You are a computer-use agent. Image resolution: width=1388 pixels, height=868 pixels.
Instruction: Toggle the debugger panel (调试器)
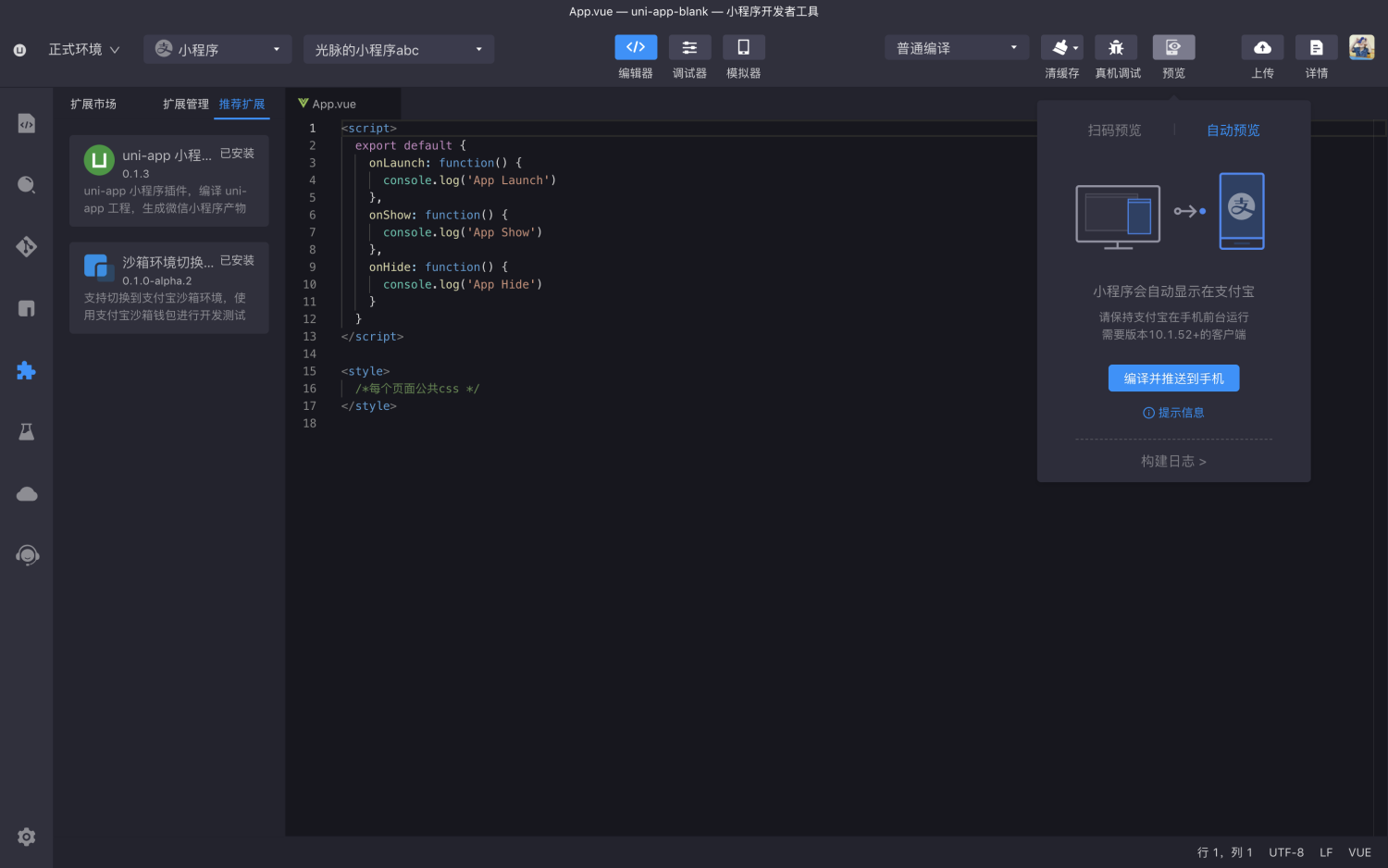689,47
